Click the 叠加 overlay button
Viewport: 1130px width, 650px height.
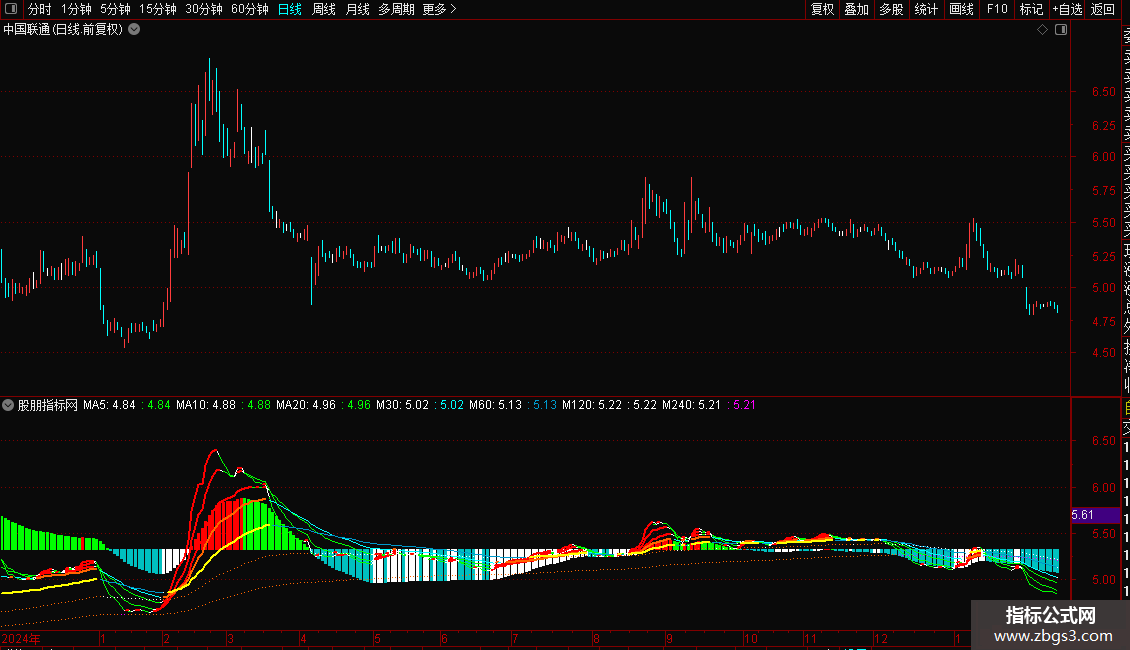tap(857, 9)
